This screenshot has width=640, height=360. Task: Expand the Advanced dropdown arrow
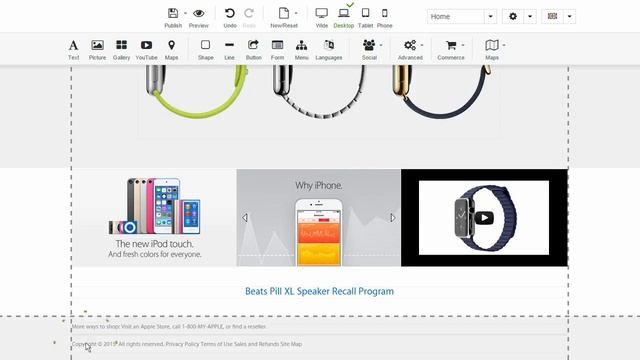(422, 45)
